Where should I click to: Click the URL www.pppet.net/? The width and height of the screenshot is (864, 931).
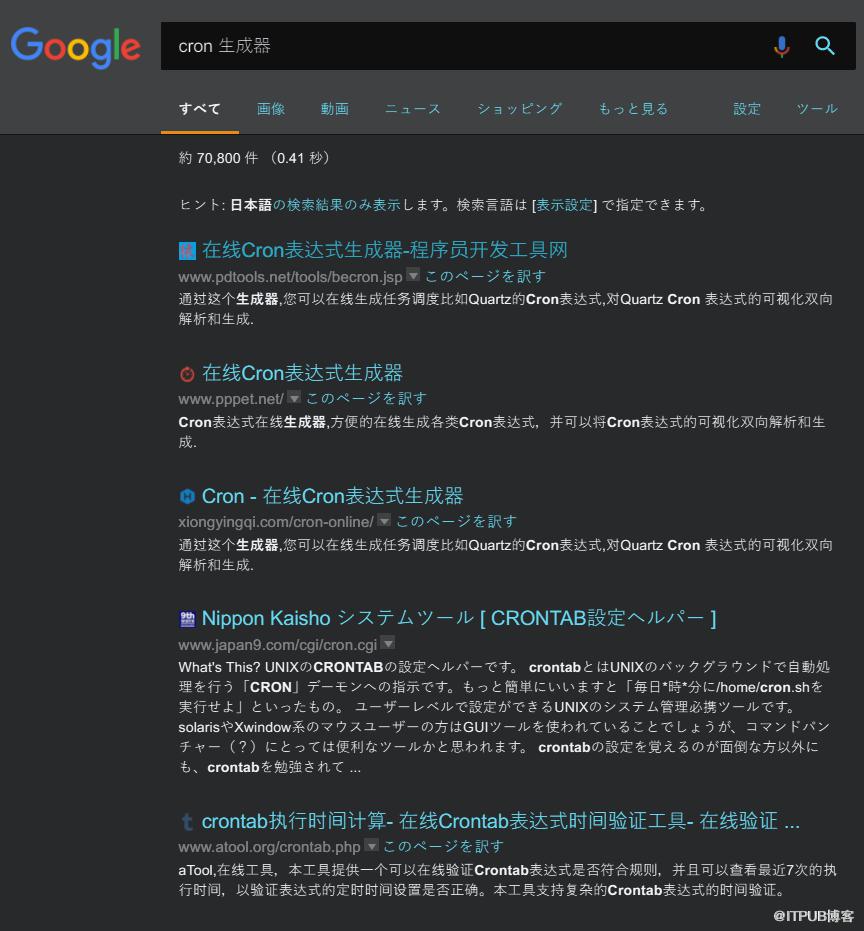click(x=231, y=399)
